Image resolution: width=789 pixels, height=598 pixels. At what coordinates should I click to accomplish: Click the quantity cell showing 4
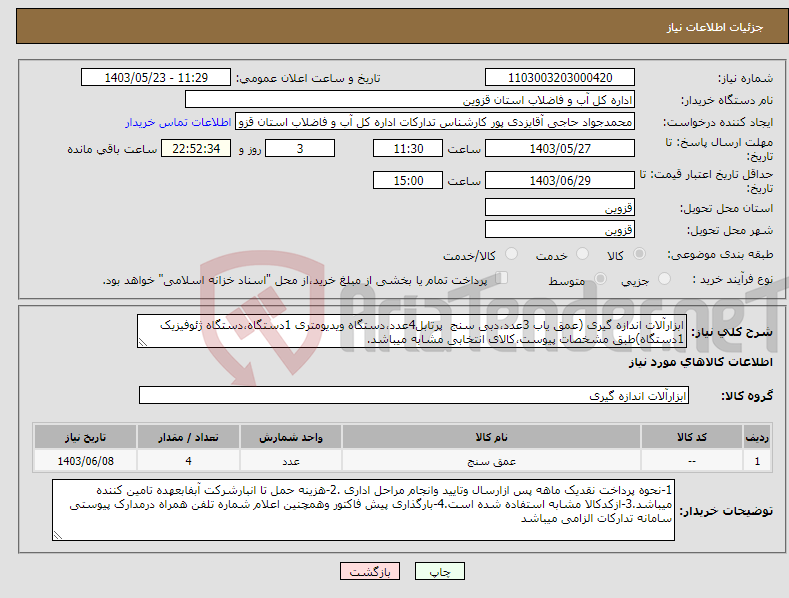[x=188, y=461]
